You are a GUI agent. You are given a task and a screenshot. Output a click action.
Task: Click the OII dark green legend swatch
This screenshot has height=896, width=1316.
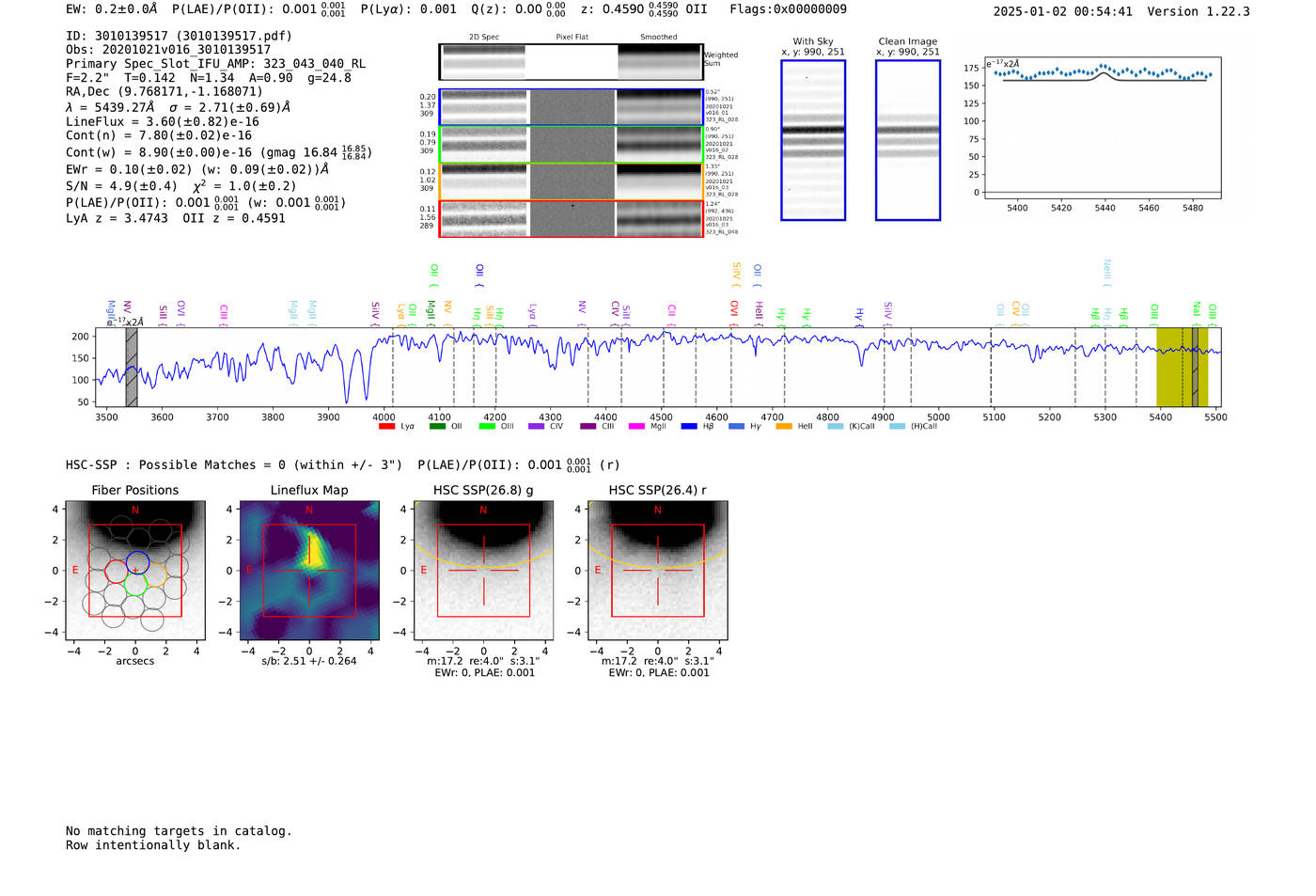[x=437, y=426]
